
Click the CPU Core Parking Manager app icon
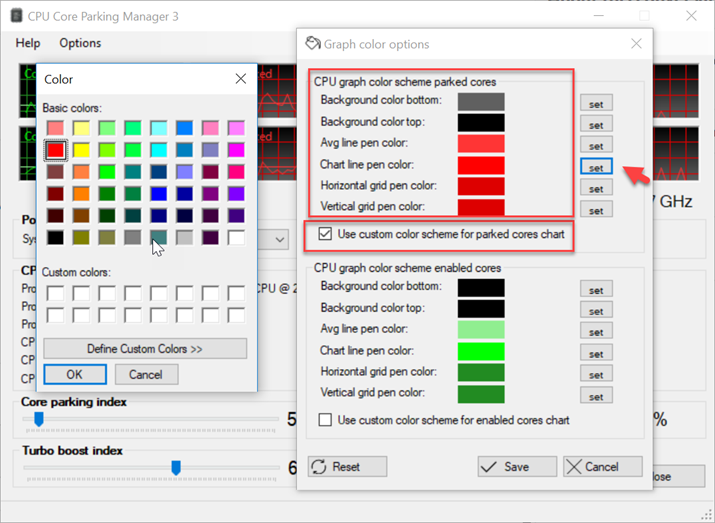(16, 16)
